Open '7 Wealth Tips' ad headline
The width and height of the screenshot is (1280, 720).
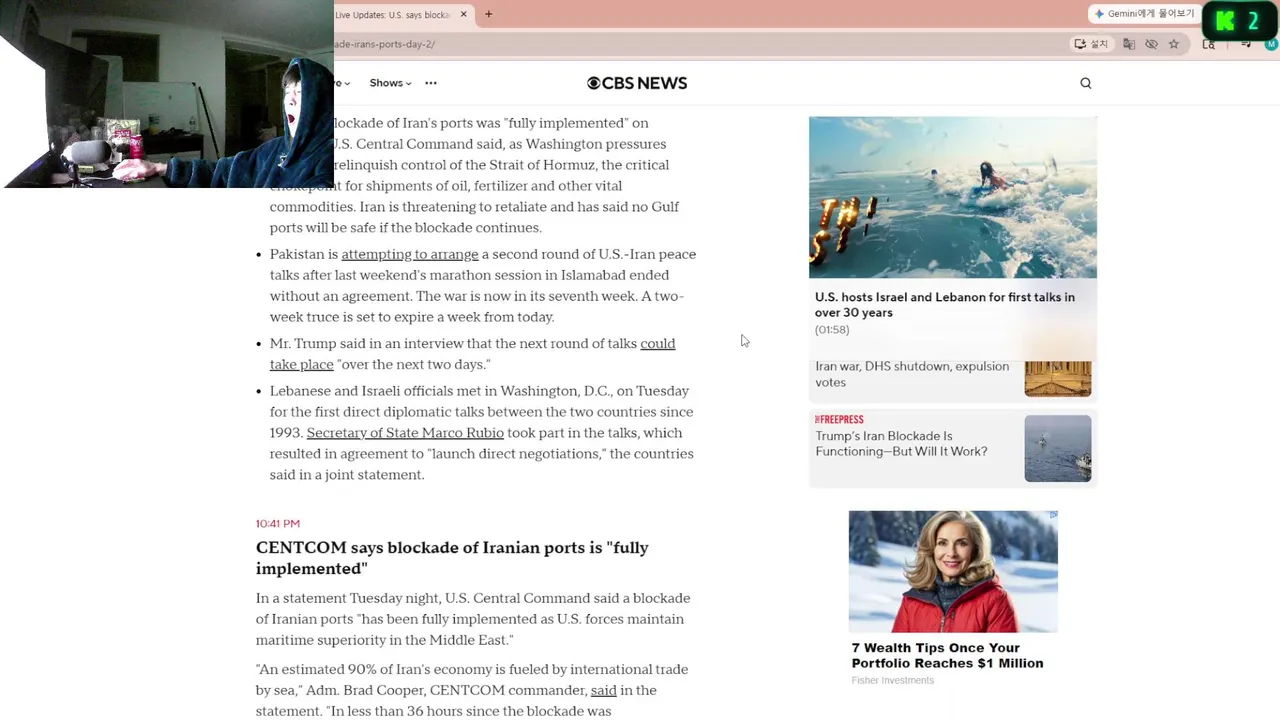pyautogui.click(x=947, y=656)
